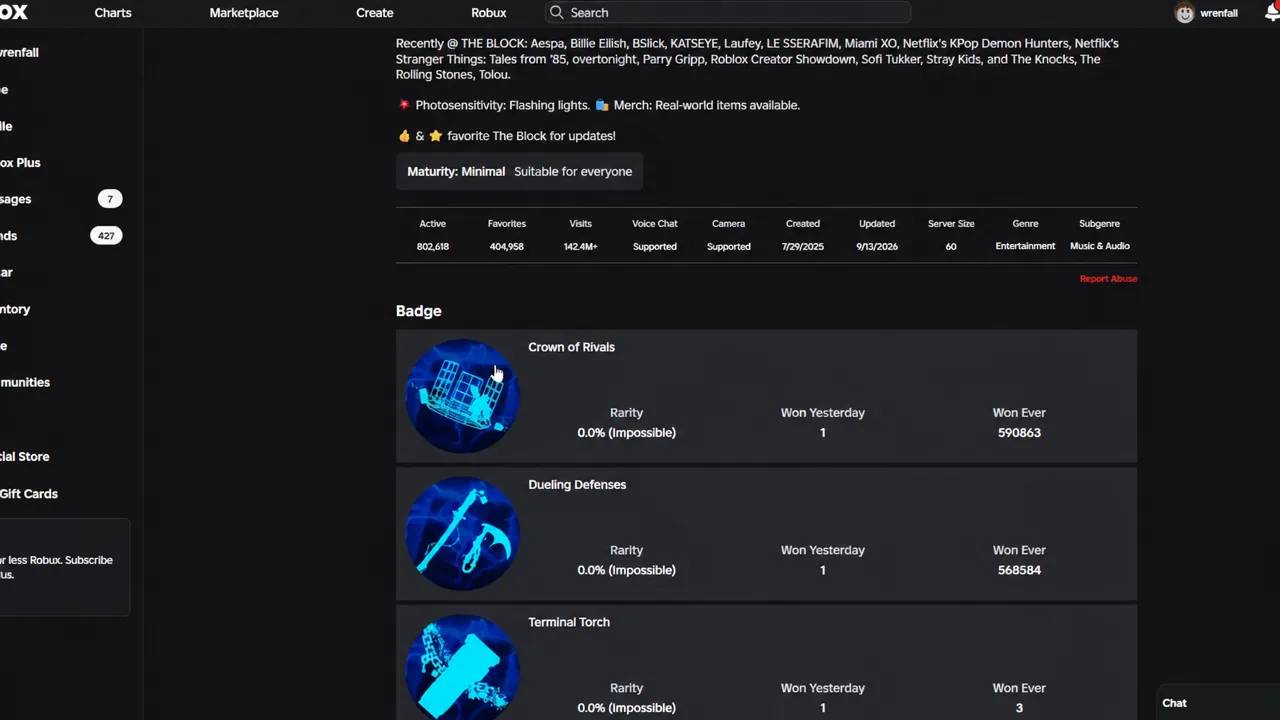Visit the Official Store sidebar link
The height and width of the screenshot is (720, 1280).
(25, 457)
